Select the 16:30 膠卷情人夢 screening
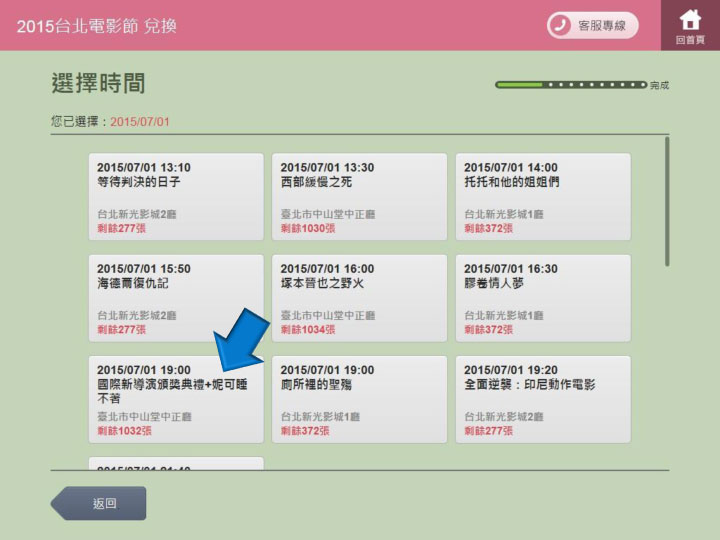This screenshot has width=720, height=540. 543,298
